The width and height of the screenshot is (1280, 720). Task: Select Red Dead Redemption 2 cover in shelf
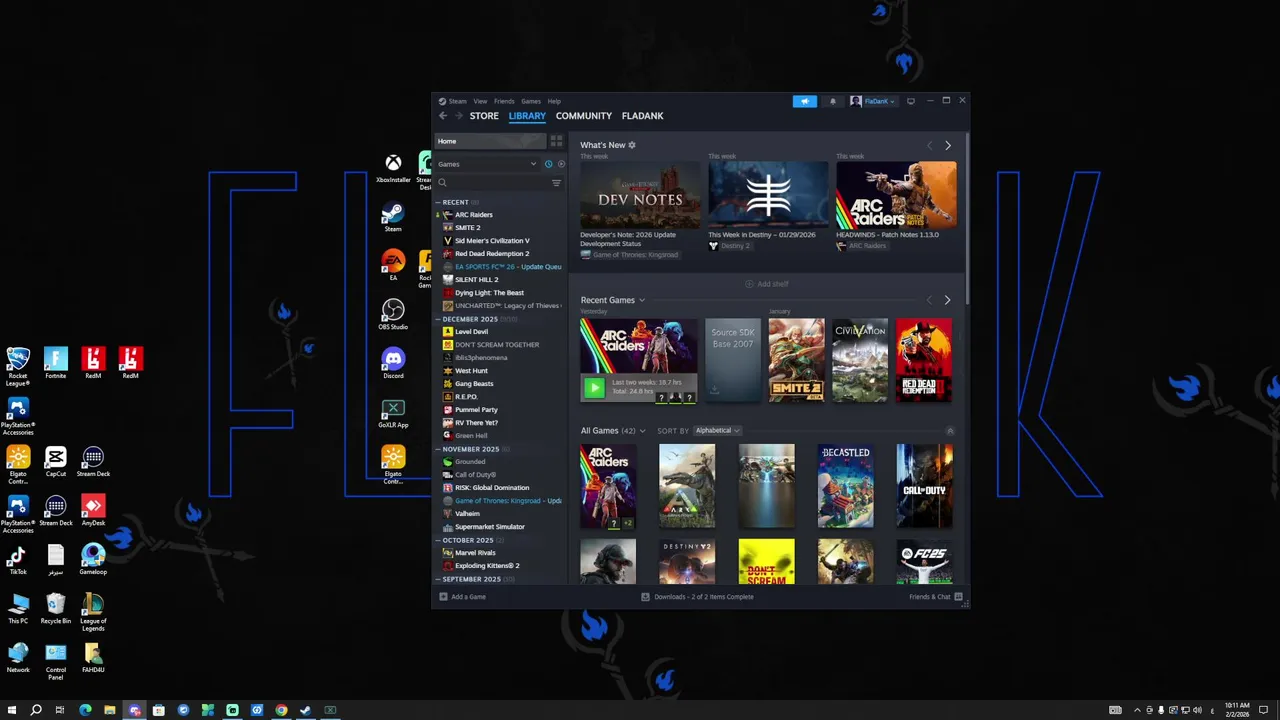pyautogui.click(x=924, y=361)
